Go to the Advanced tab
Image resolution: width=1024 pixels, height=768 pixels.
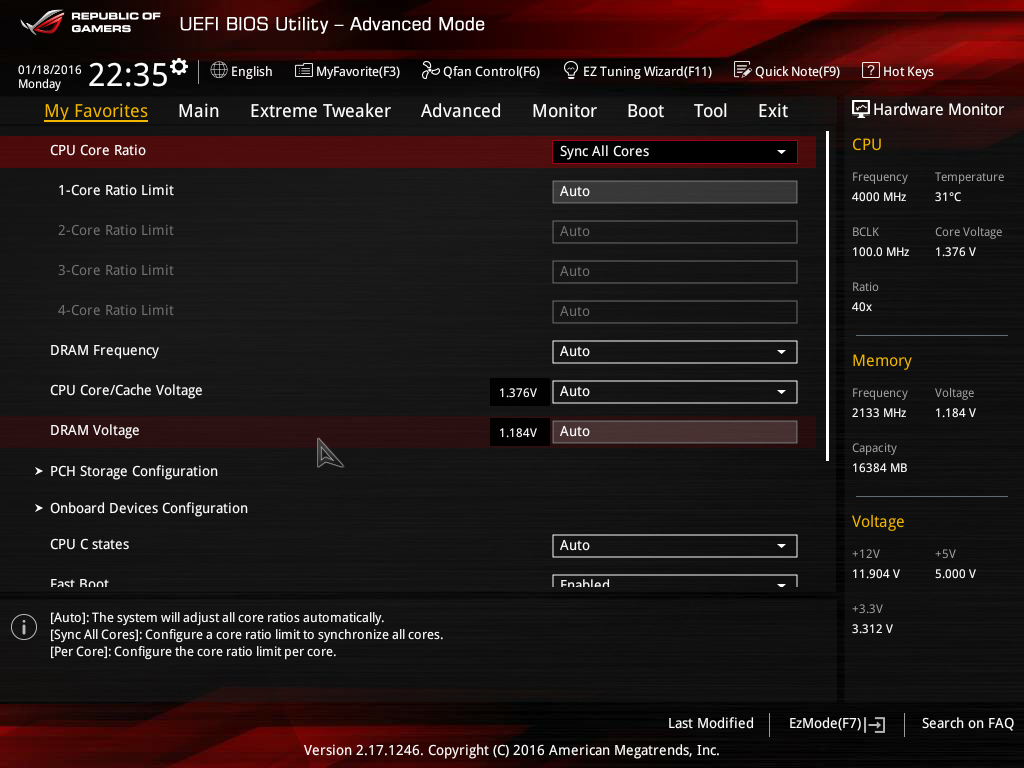pos(460,111)
